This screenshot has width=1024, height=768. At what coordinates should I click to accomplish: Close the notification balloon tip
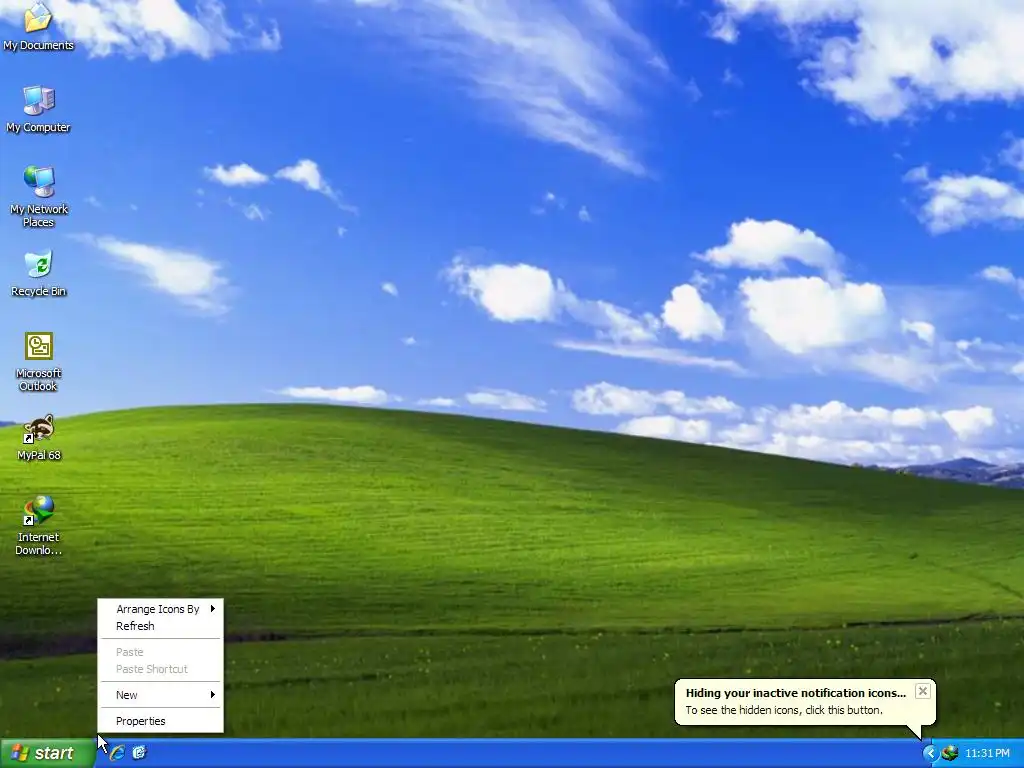pos(922,691)
